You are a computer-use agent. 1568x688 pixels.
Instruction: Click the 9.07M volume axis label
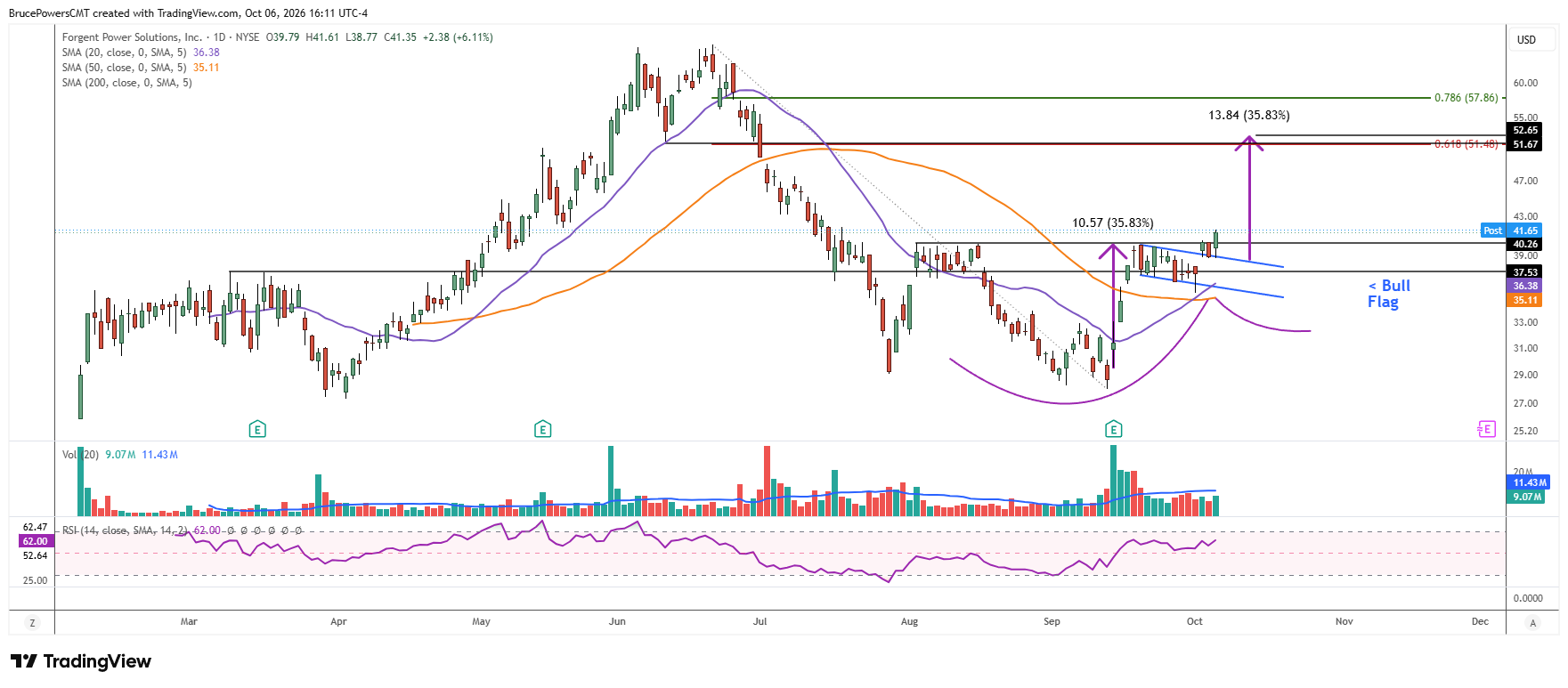coord(1527,497)
